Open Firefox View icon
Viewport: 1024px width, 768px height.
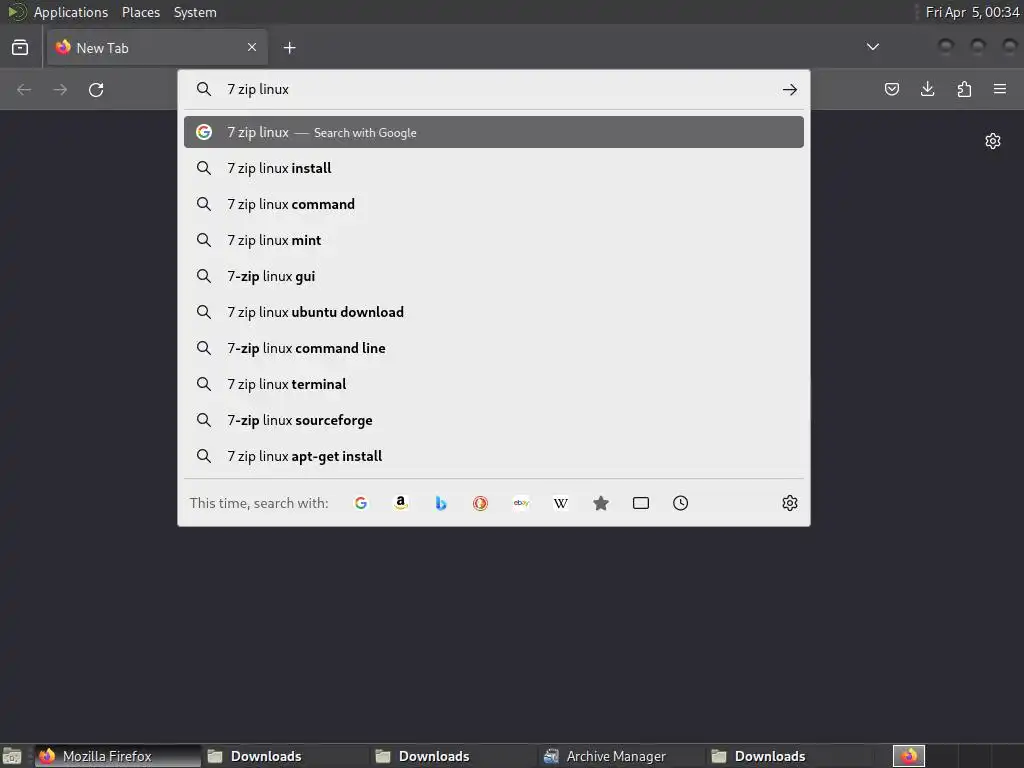[20, 48]
